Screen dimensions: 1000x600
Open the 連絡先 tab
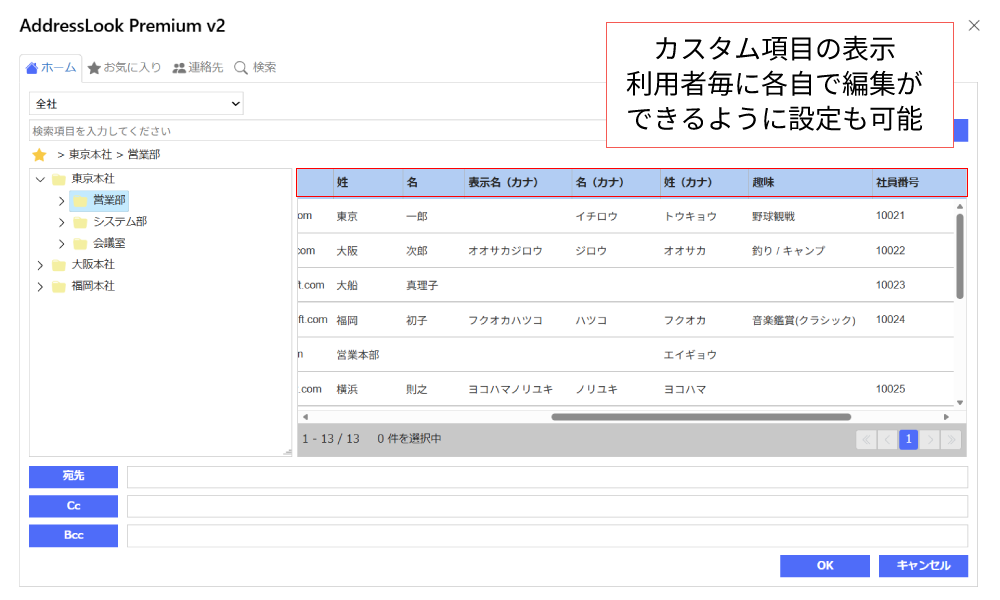point(197,68)
